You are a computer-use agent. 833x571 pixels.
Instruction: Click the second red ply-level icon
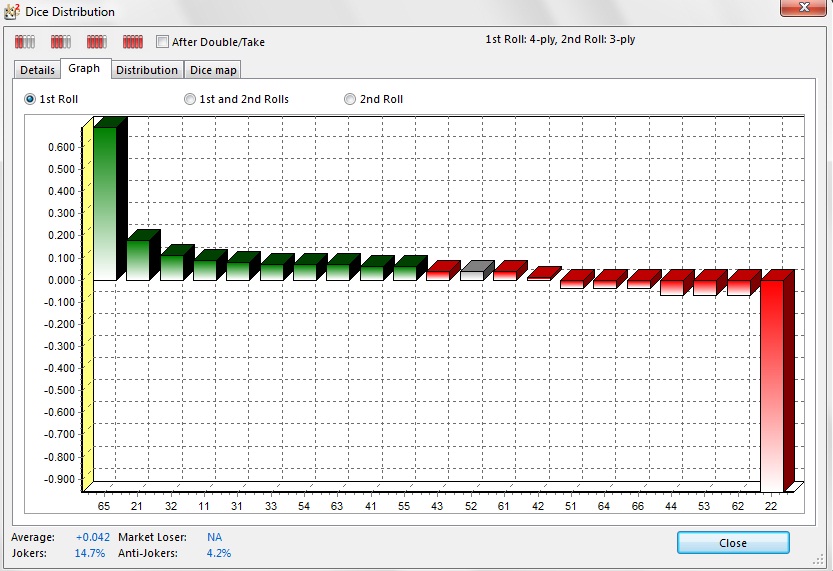(x=61, y=42)
